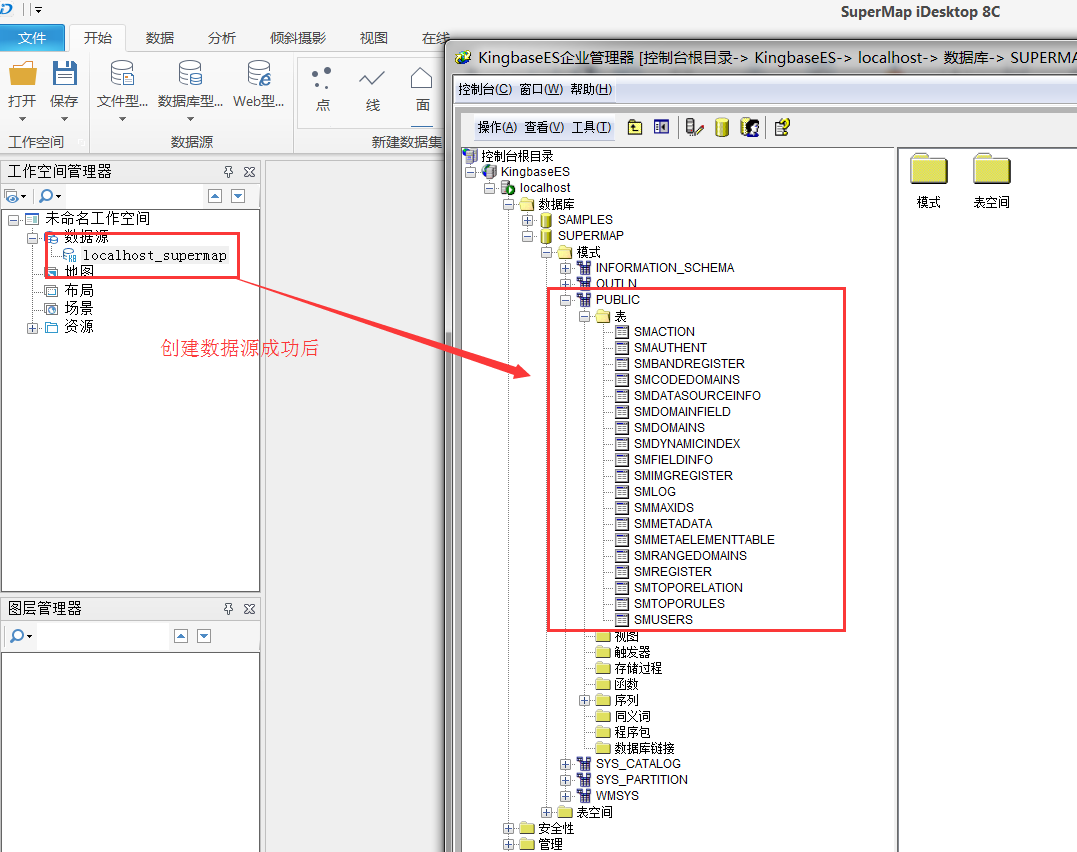Click the query analyzer pencil icon

click(694, 127)
